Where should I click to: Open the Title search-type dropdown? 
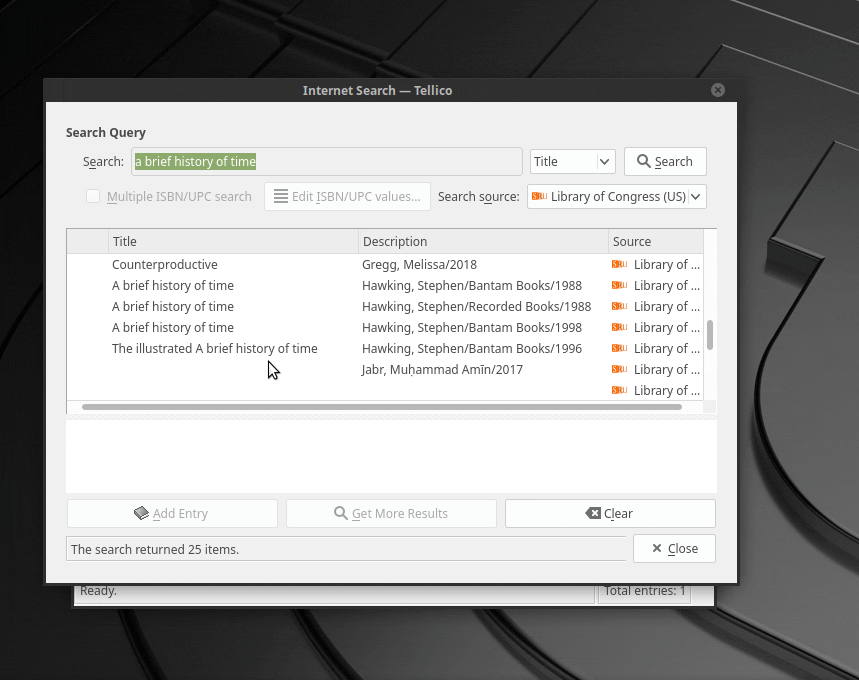coord(572,162)
